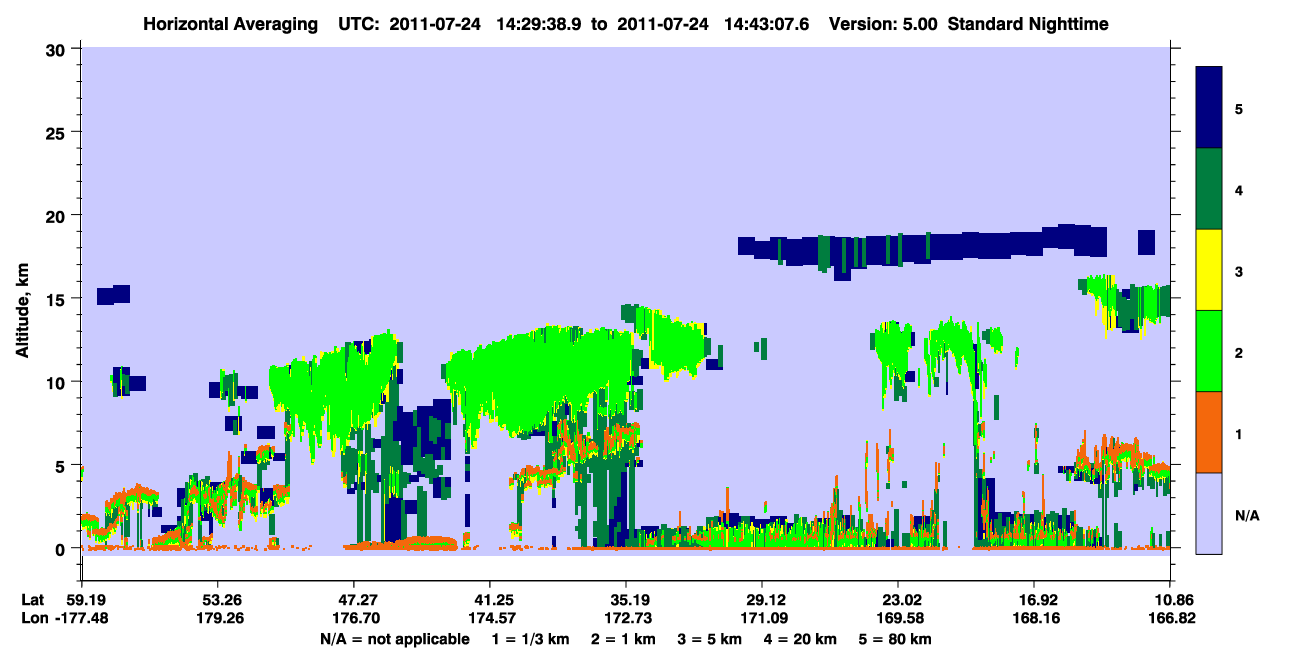Viewport: 1300px width, 667px height.
Task: Click the colorbar label 'N/A'
Action: point(1247,515)
